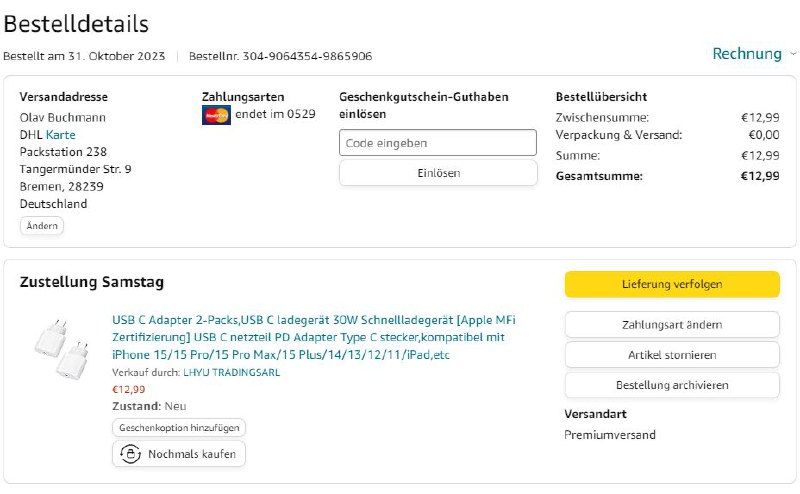The height and width of the screenshot is (494, 800).
Task: Select Zahlungsart ändern
Action: click(x=672, y=324)
